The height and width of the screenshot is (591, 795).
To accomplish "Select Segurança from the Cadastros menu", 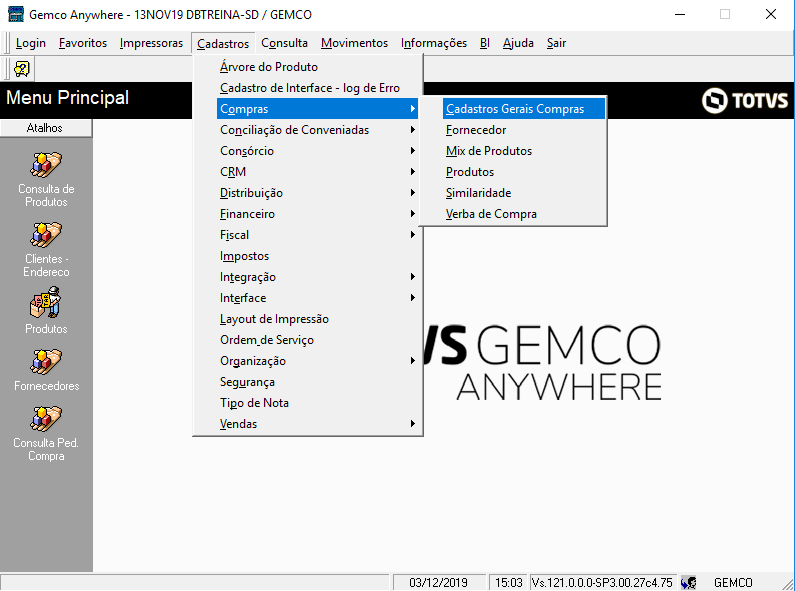I will coord(307,382).
